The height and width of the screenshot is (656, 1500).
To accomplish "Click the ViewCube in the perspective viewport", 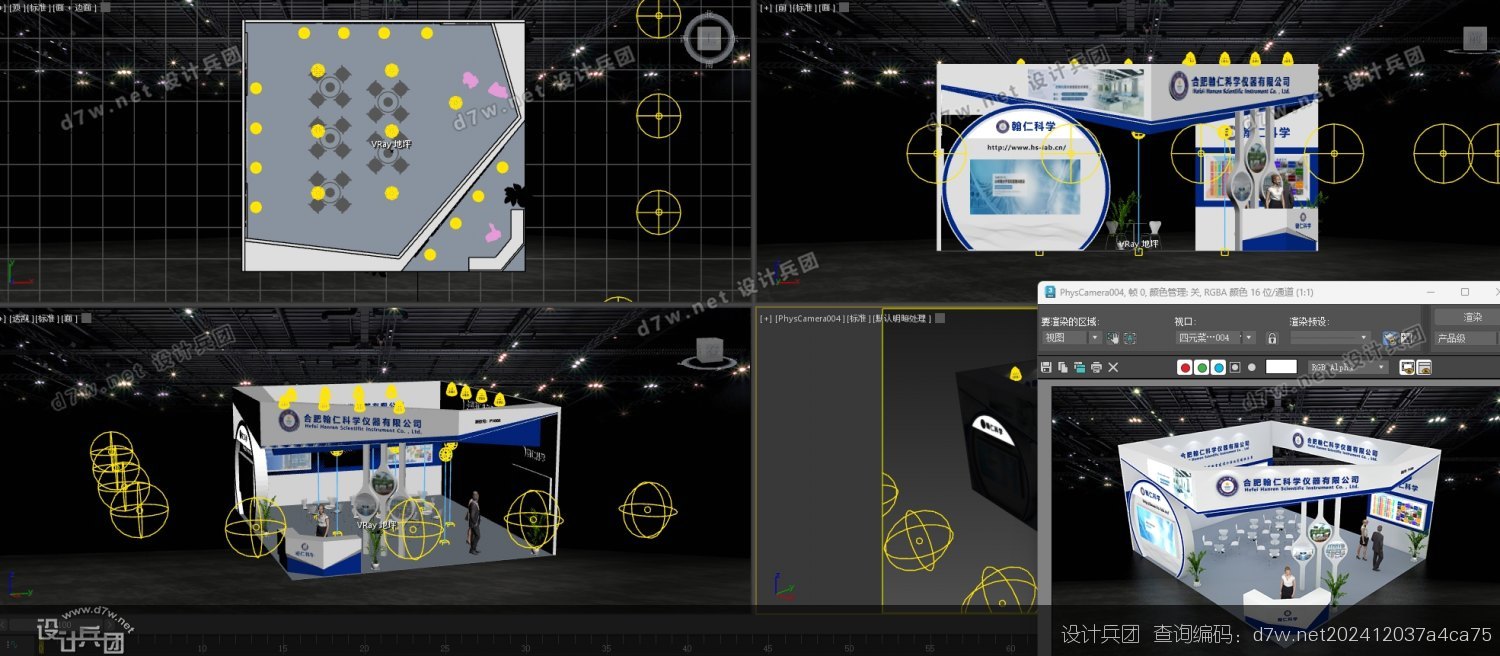I will click(709, 350).
